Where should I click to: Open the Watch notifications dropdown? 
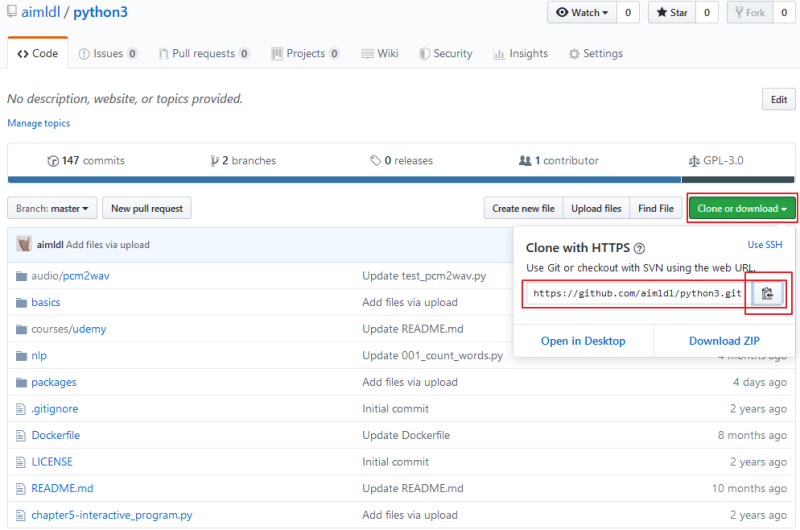click(x=582, y=12)
